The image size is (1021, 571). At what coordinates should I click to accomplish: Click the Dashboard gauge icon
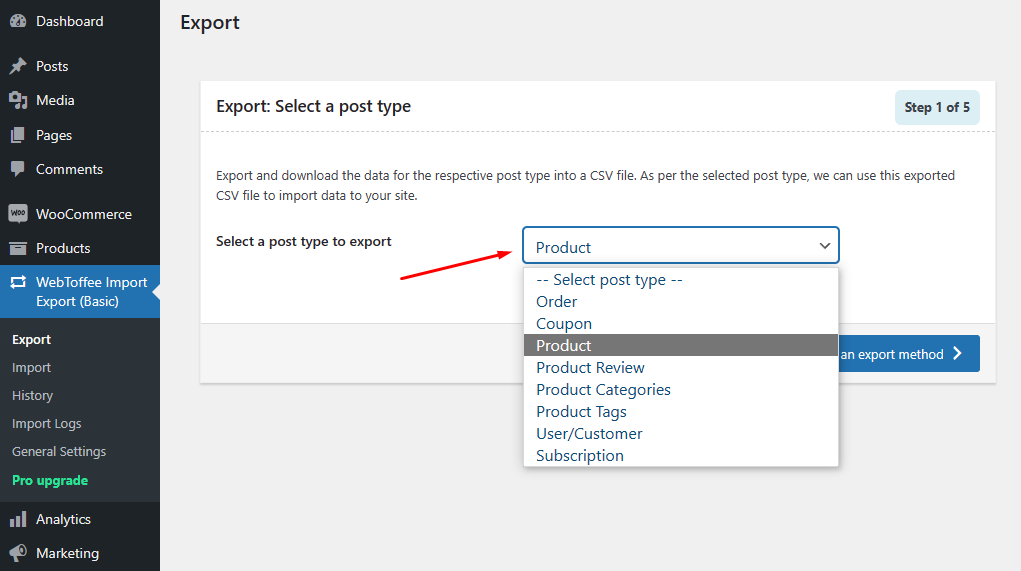tap(18, 21)
